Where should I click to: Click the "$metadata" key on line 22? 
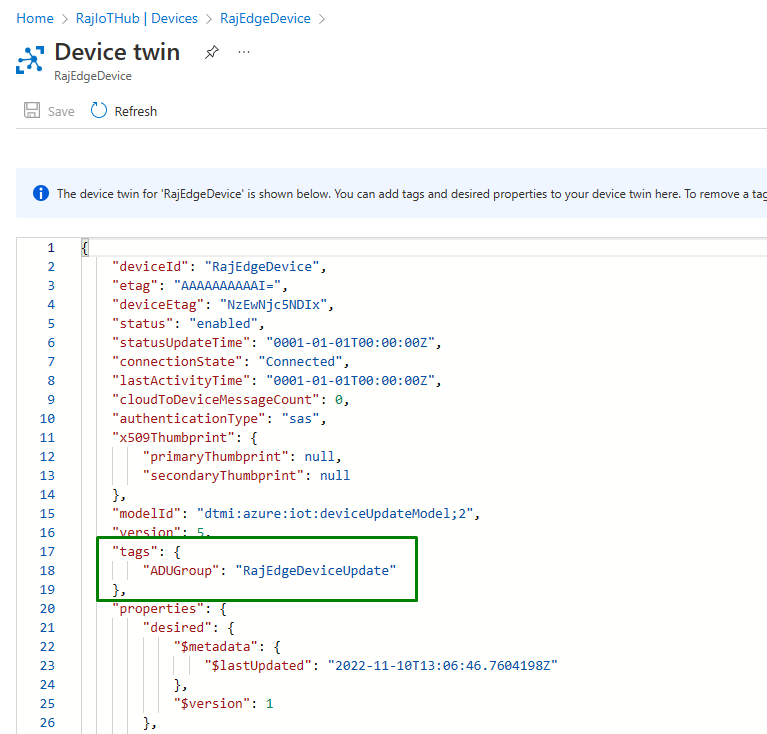[216, 647]
